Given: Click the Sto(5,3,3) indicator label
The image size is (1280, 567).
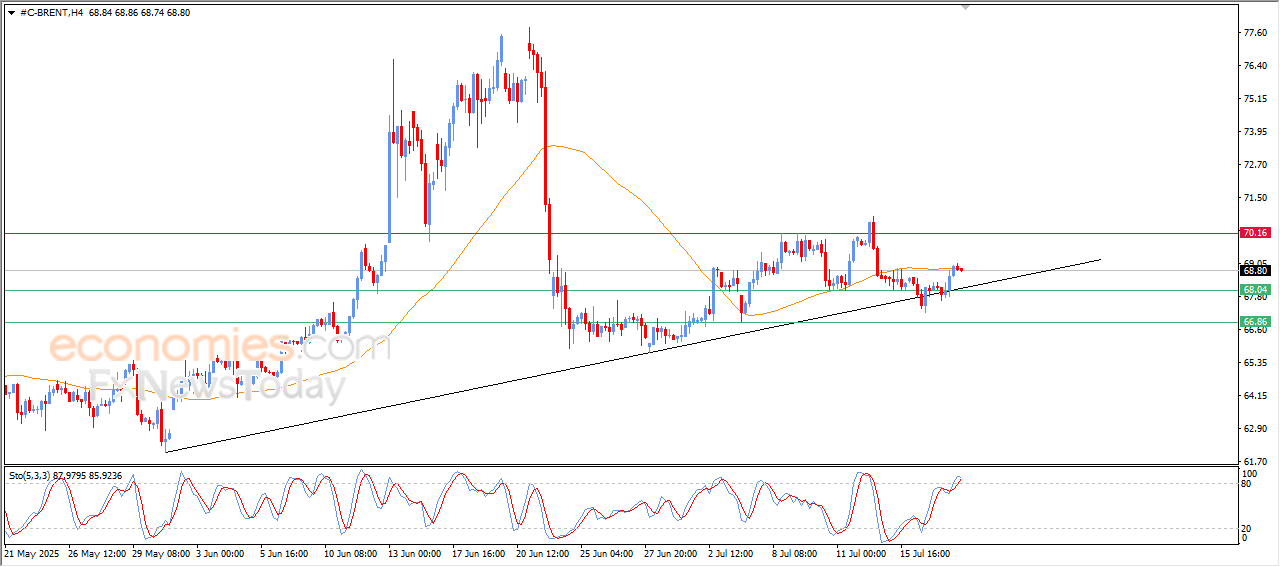Looking at the screenshot, I should click(x=31, y=476).
